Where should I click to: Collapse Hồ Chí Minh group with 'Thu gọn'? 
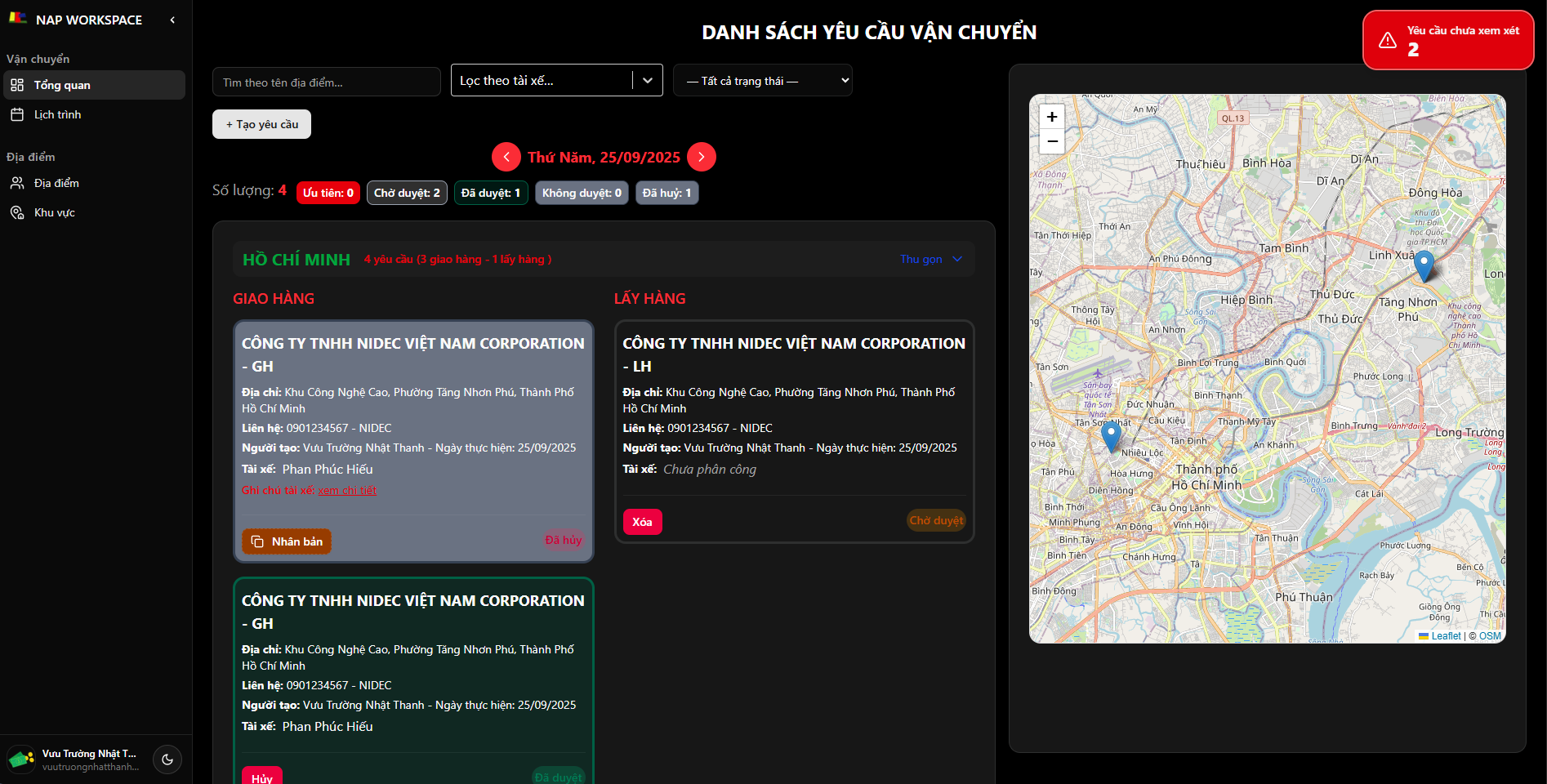[x=930, y=259]
